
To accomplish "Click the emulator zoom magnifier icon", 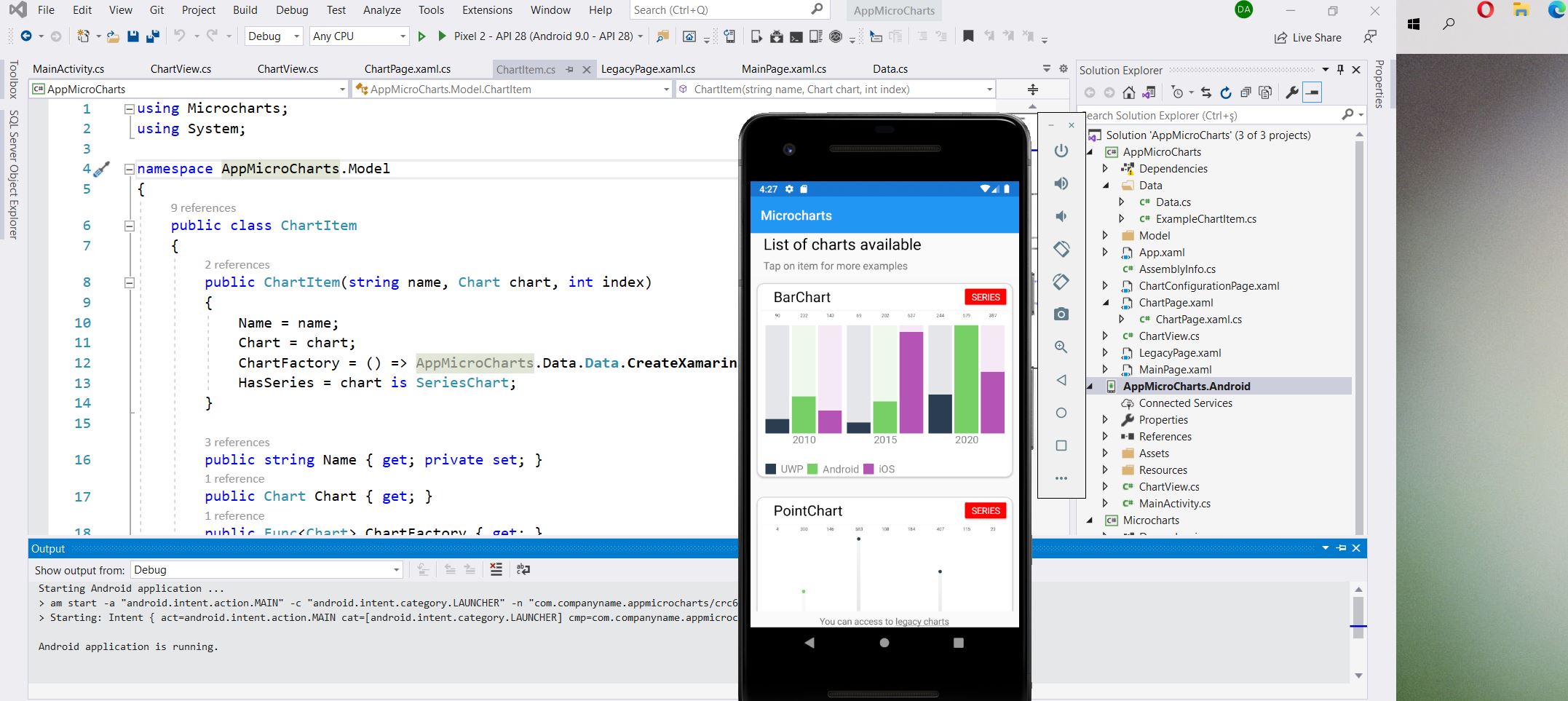I will pyautogui.click(x=1061, y=347).
